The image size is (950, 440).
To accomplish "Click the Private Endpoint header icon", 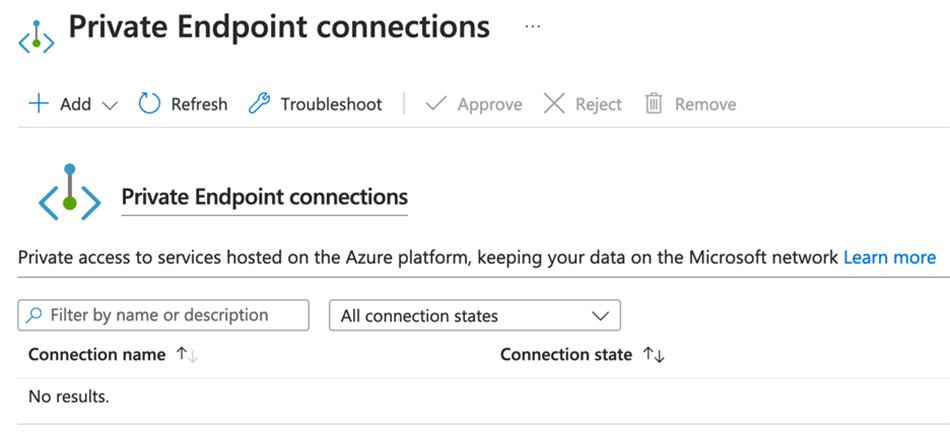I will coord(37,39).
